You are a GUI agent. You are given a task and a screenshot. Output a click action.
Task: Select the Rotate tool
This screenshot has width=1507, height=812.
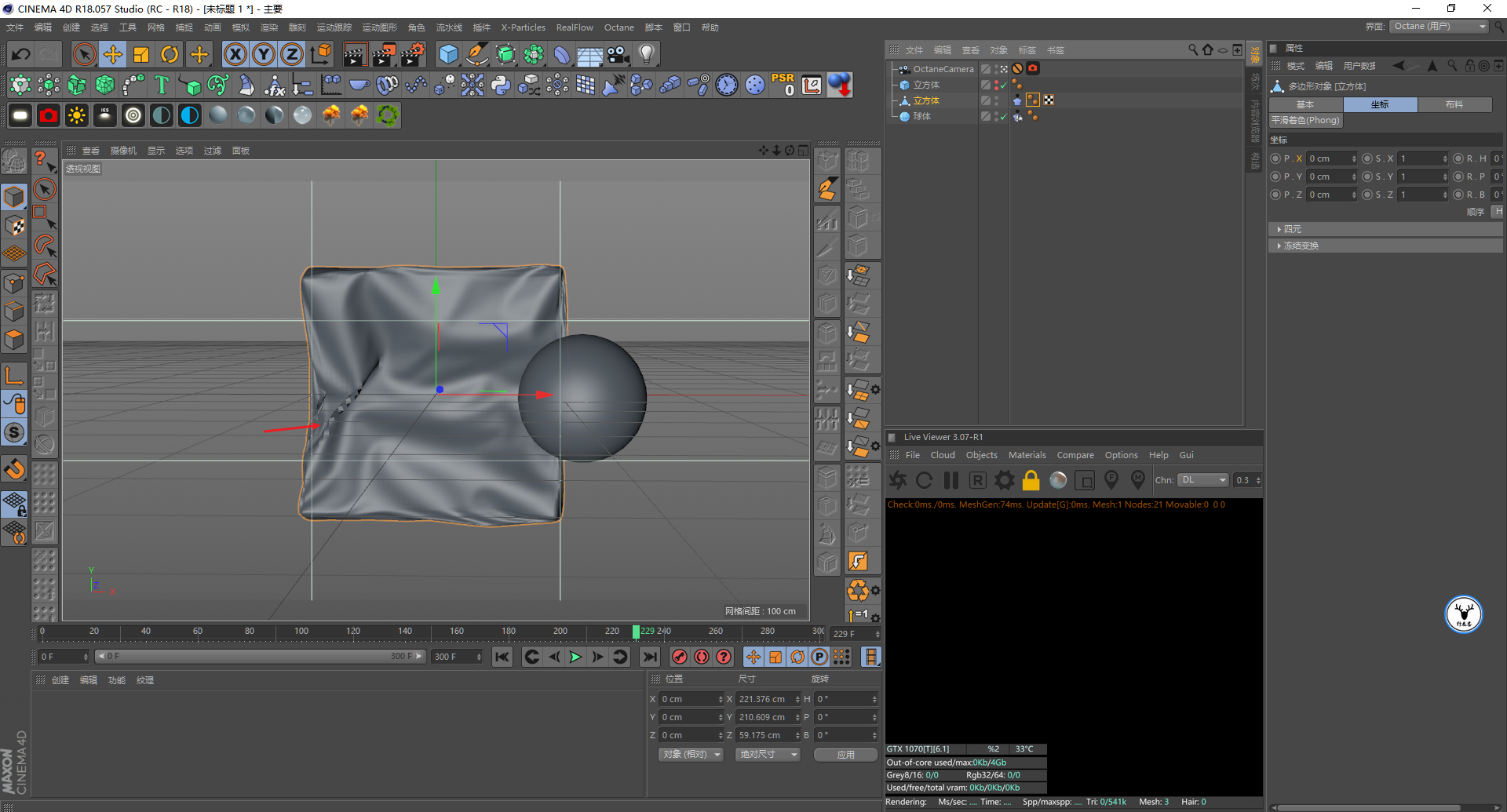[x=170, y=54]
